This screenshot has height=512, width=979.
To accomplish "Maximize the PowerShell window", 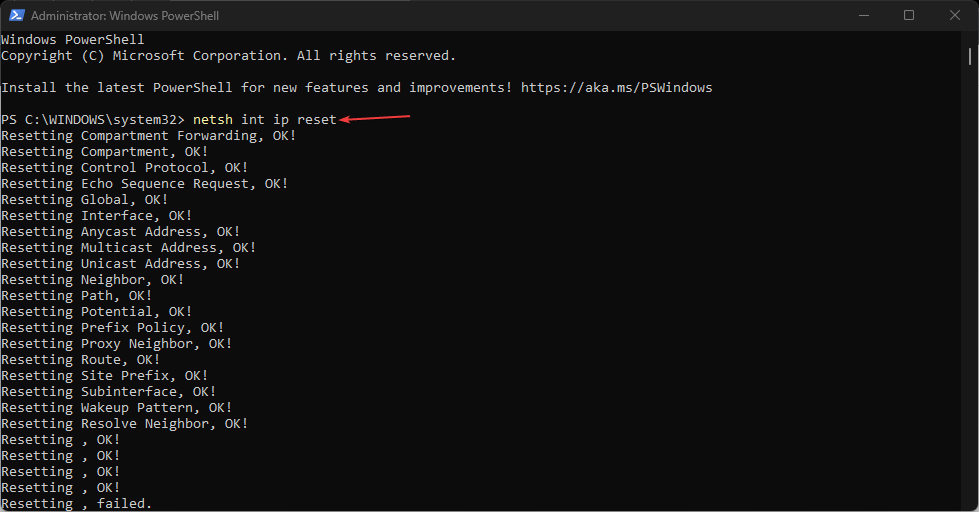I will click(x=909, y=16).
